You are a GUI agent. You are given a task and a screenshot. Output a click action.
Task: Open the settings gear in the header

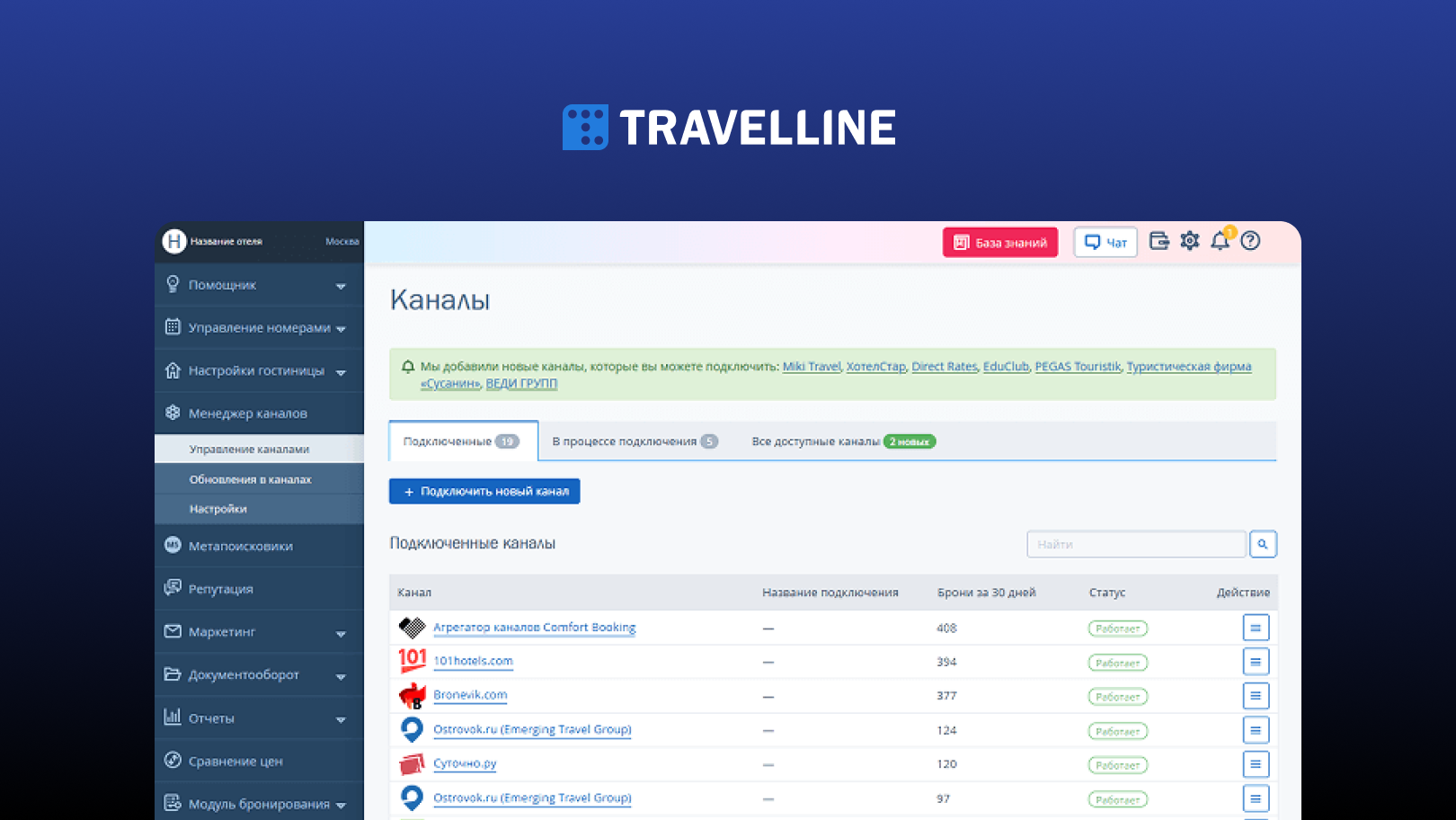[1189, 241]
